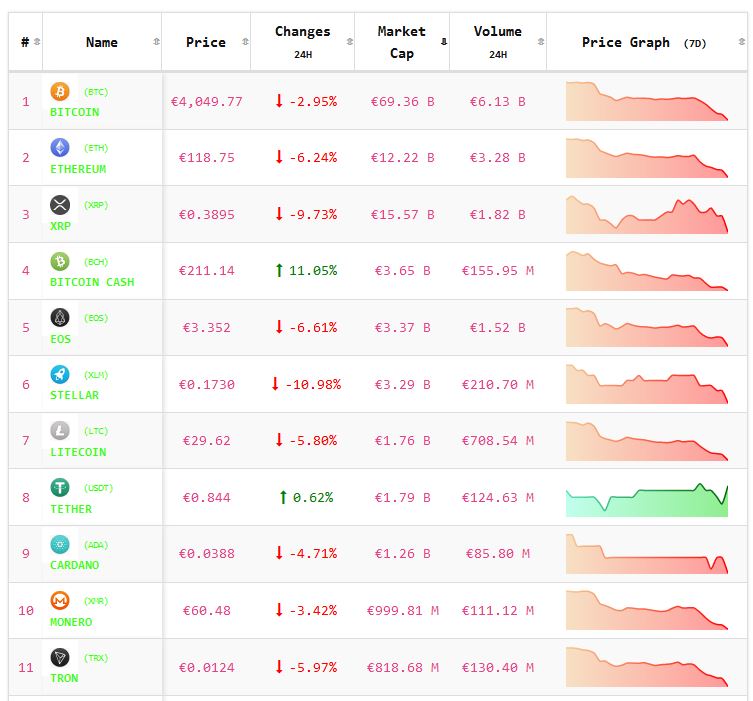Click the Litecoin silver logo icon

60,431
